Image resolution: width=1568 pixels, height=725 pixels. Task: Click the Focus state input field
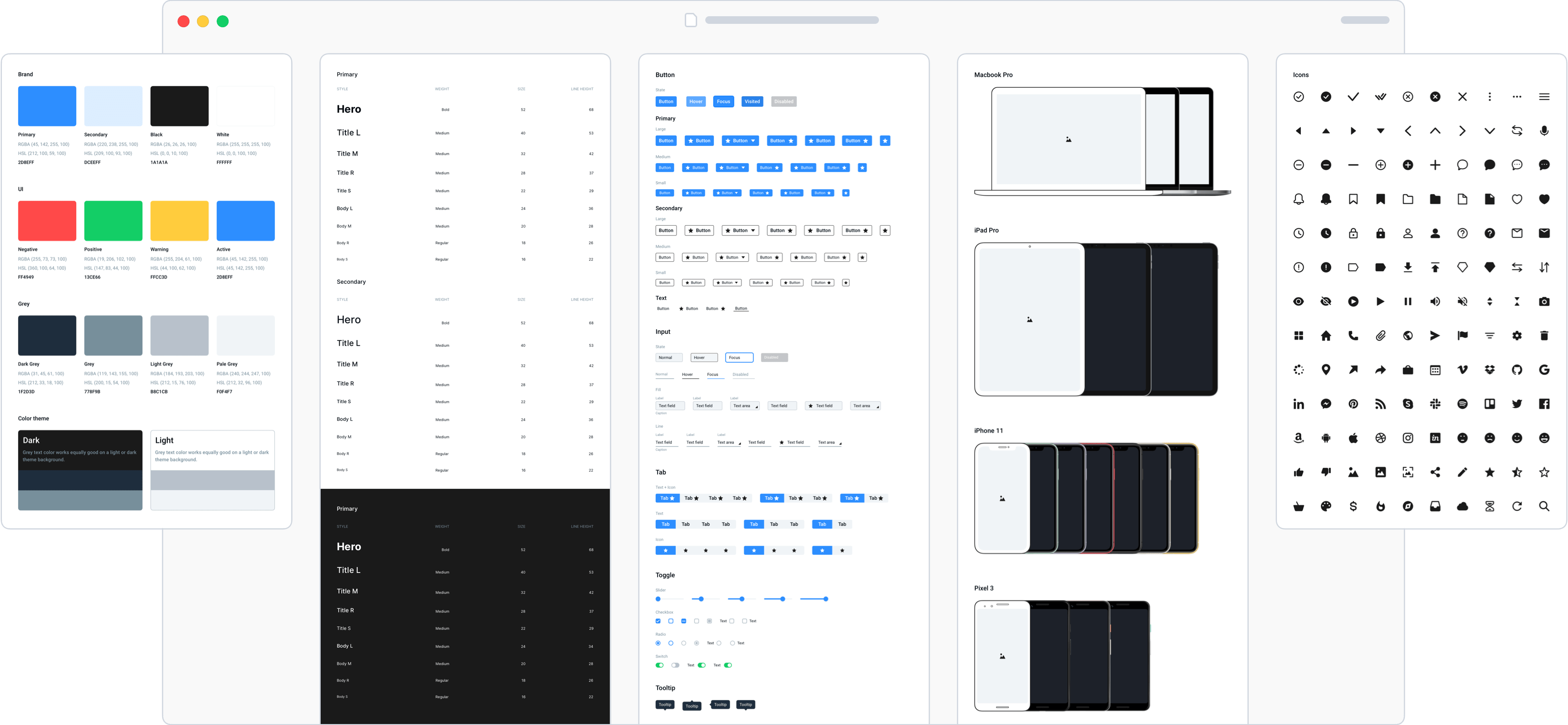pos(739,358)
